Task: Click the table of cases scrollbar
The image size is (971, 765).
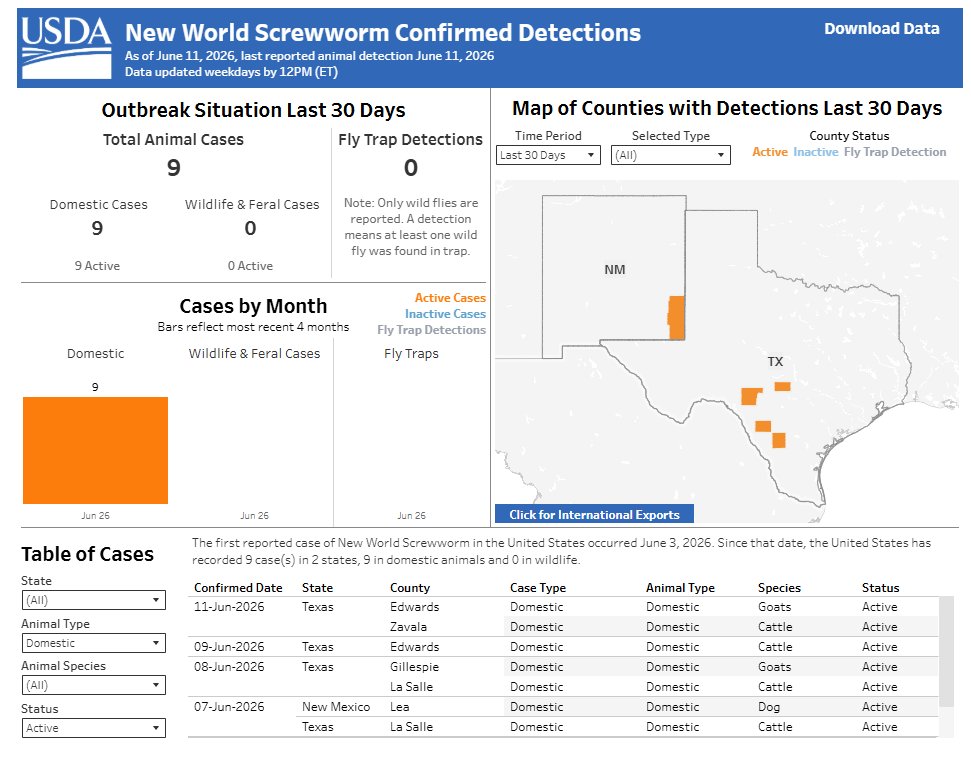Action: pyautogui.click(x=946, y=651)
